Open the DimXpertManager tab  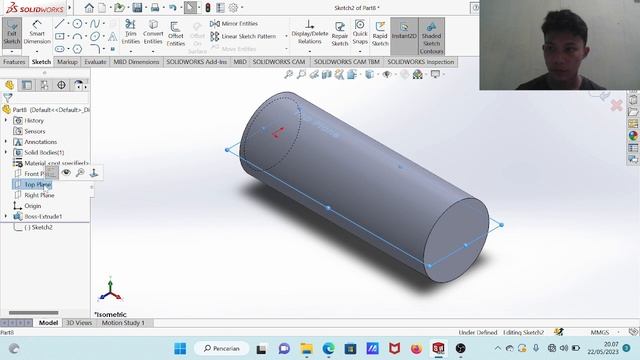[61, 85]
